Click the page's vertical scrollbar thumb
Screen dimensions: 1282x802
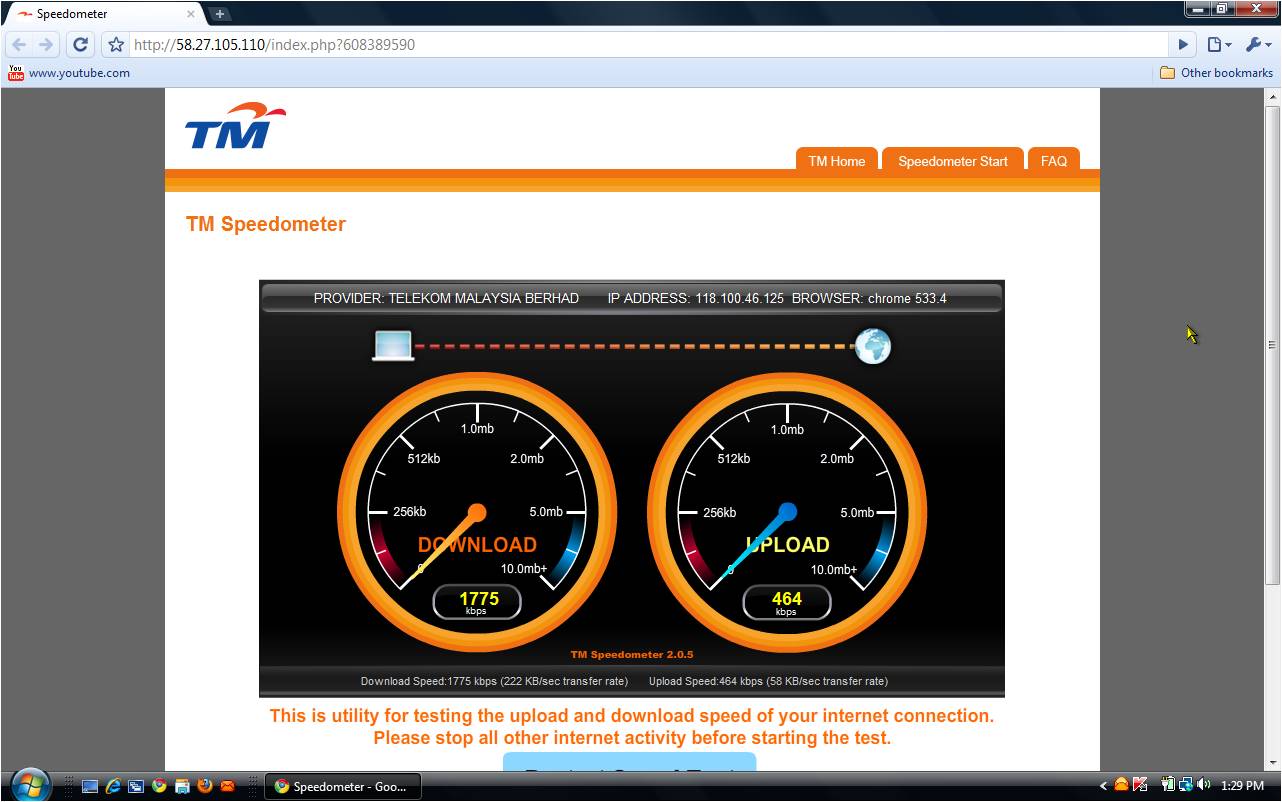[x=1272, y=345]
